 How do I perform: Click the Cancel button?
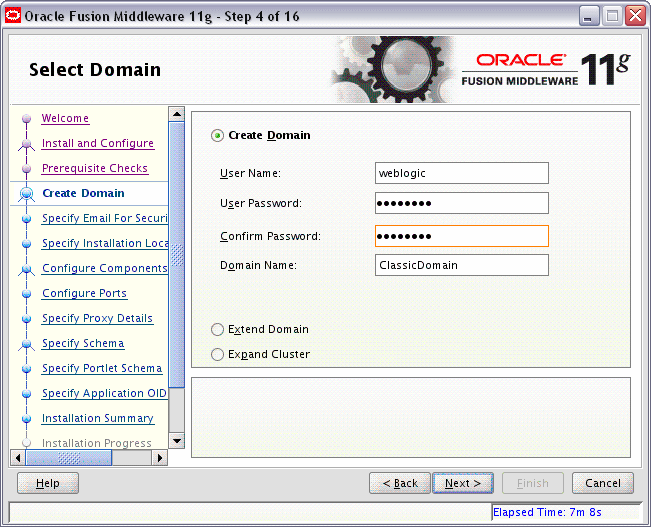(x=603, y=483)
